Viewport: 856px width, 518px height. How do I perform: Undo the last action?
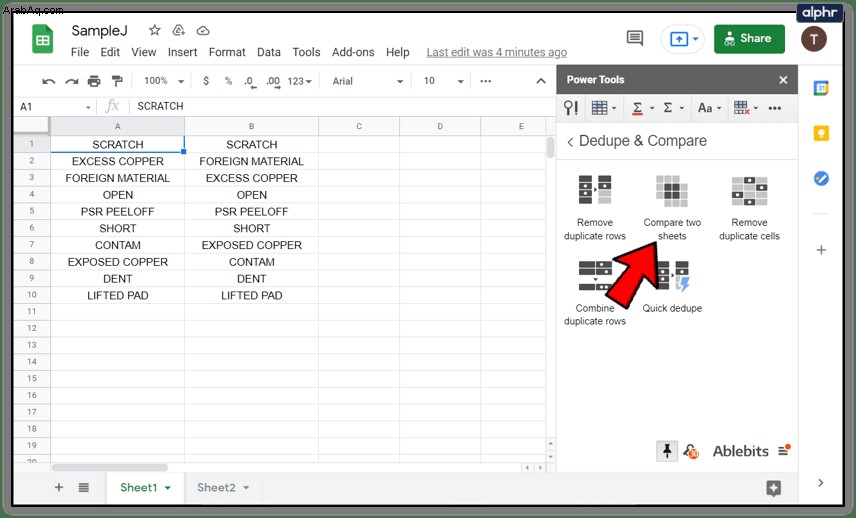tap(49, 81)
